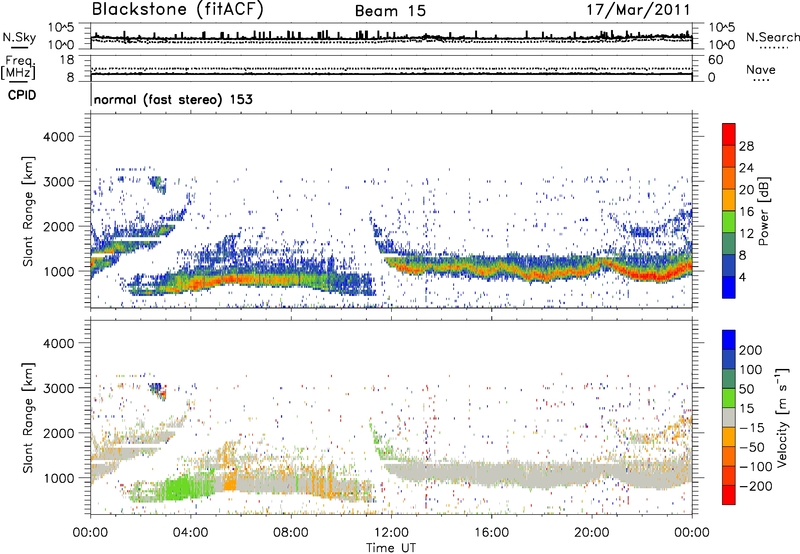Click the '1000' tick in velocity panel
This screenshot has height=554, width=800.
tap(58, 478)
